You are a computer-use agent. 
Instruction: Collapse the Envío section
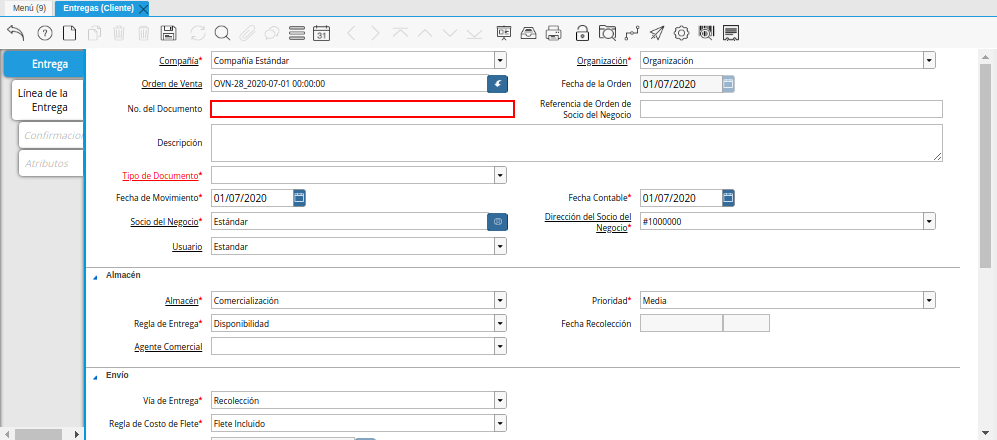pos(96,377)
